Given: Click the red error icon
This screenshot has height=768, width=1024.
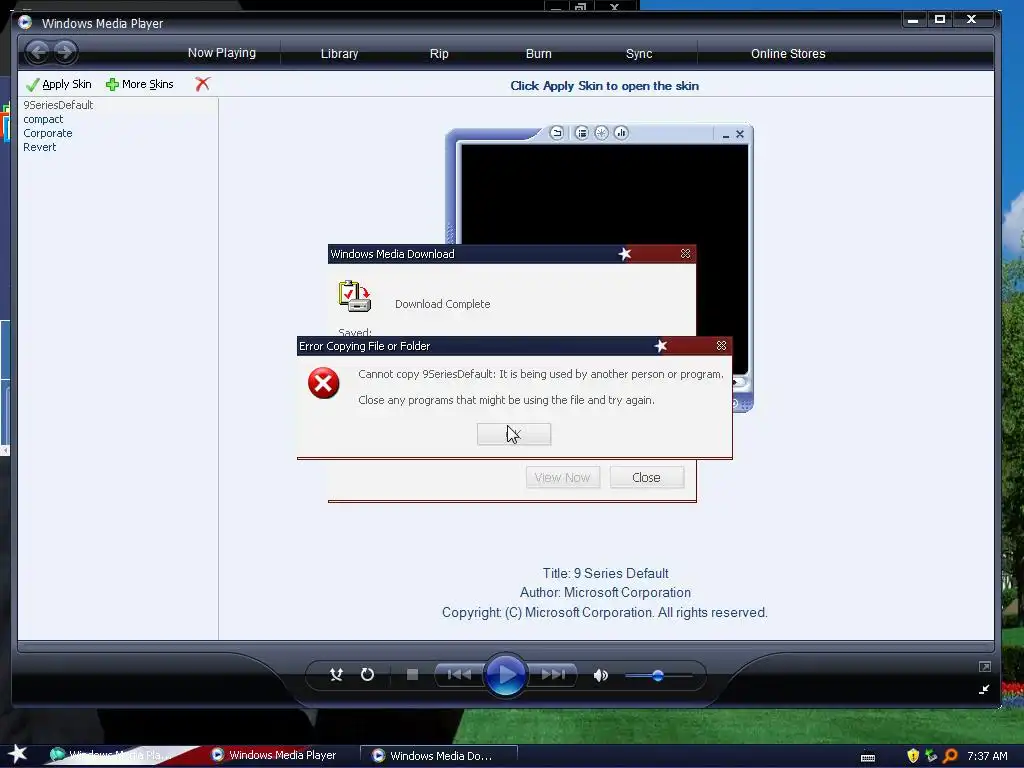Looking at the screenshot, I should 323,383.
